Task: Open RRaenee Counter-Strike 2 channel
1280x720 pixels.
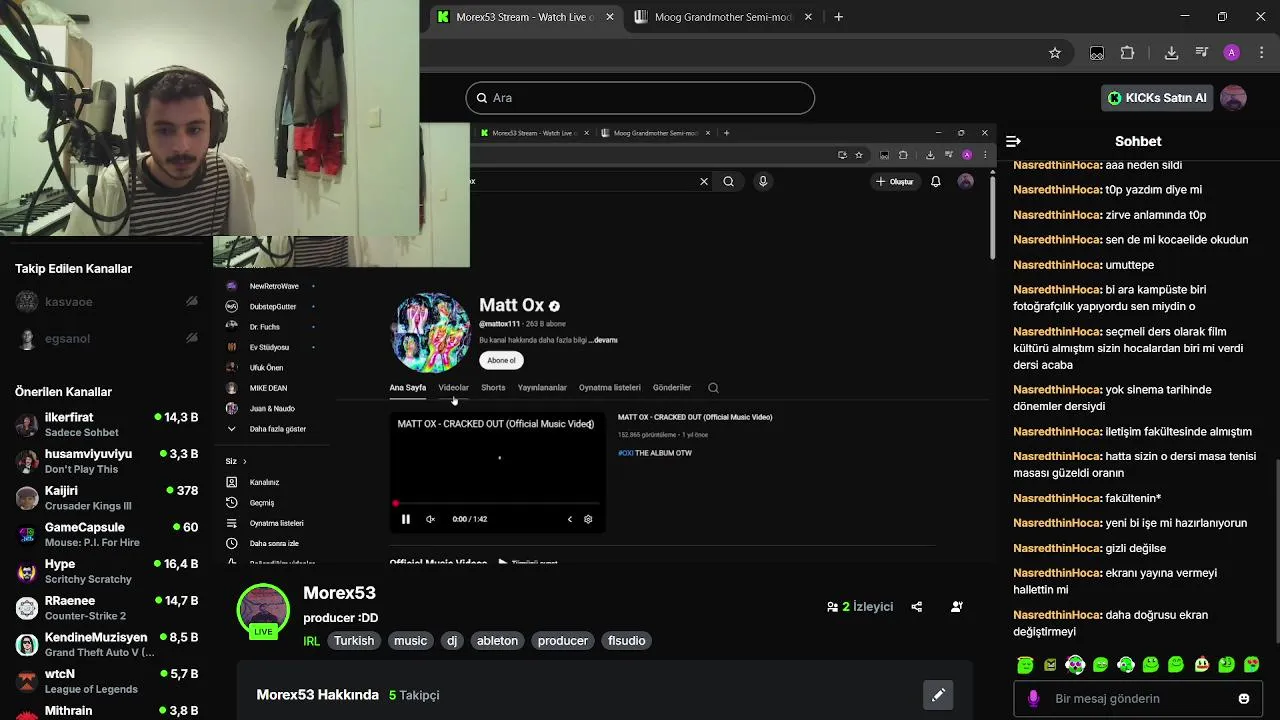Action: click(106, 608)
